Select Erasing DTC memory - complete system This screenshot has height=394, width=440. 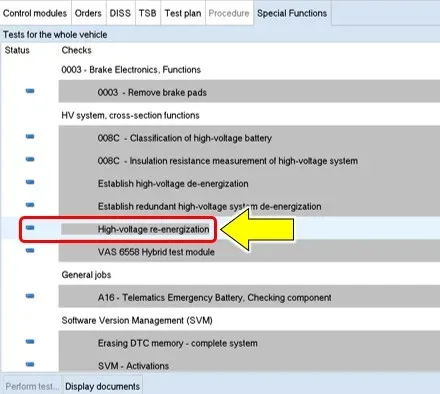click(249, 343)
